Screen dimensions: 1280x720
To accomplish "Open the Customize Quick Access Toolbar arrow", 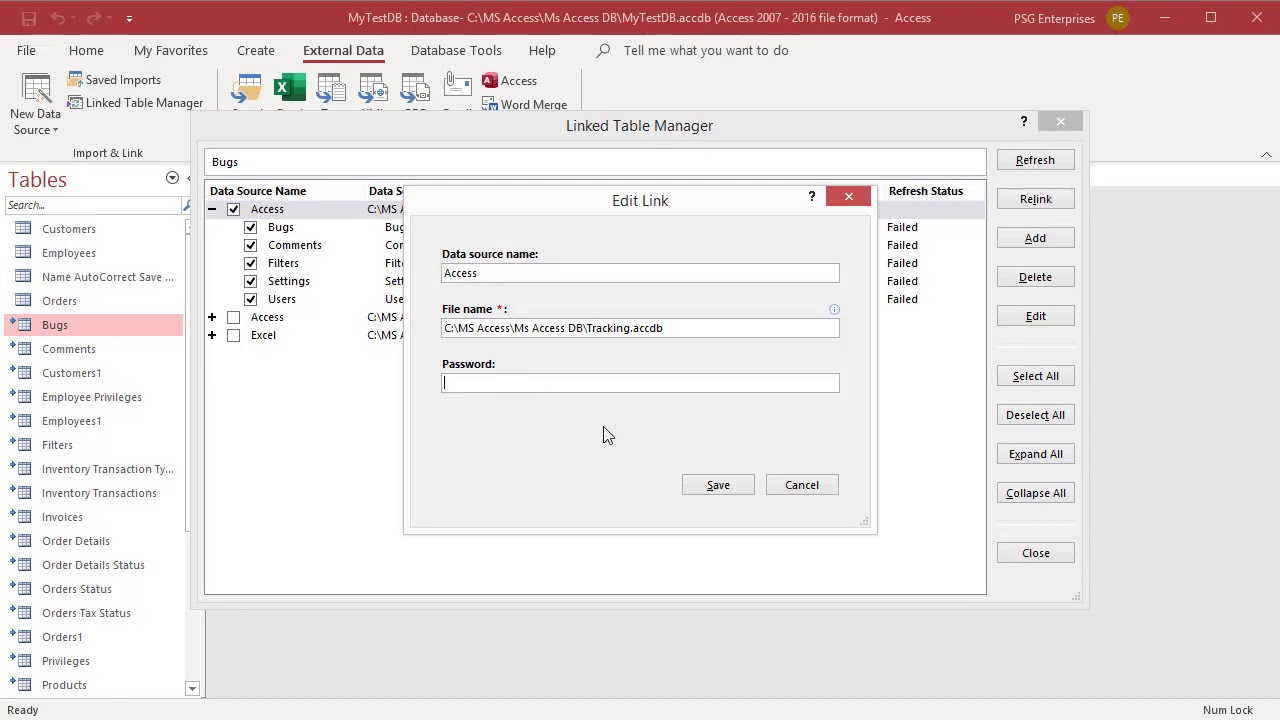I will (x=129, y=18).
